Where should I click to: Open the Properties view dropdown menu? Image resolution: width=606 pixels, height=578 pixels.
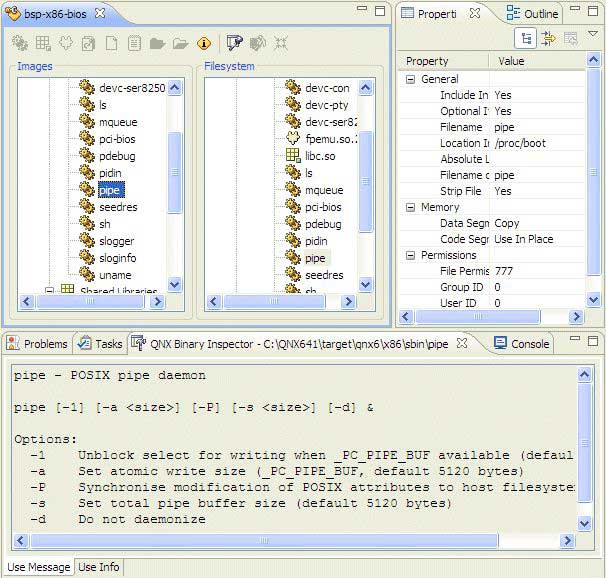click(x=592, y=36)
